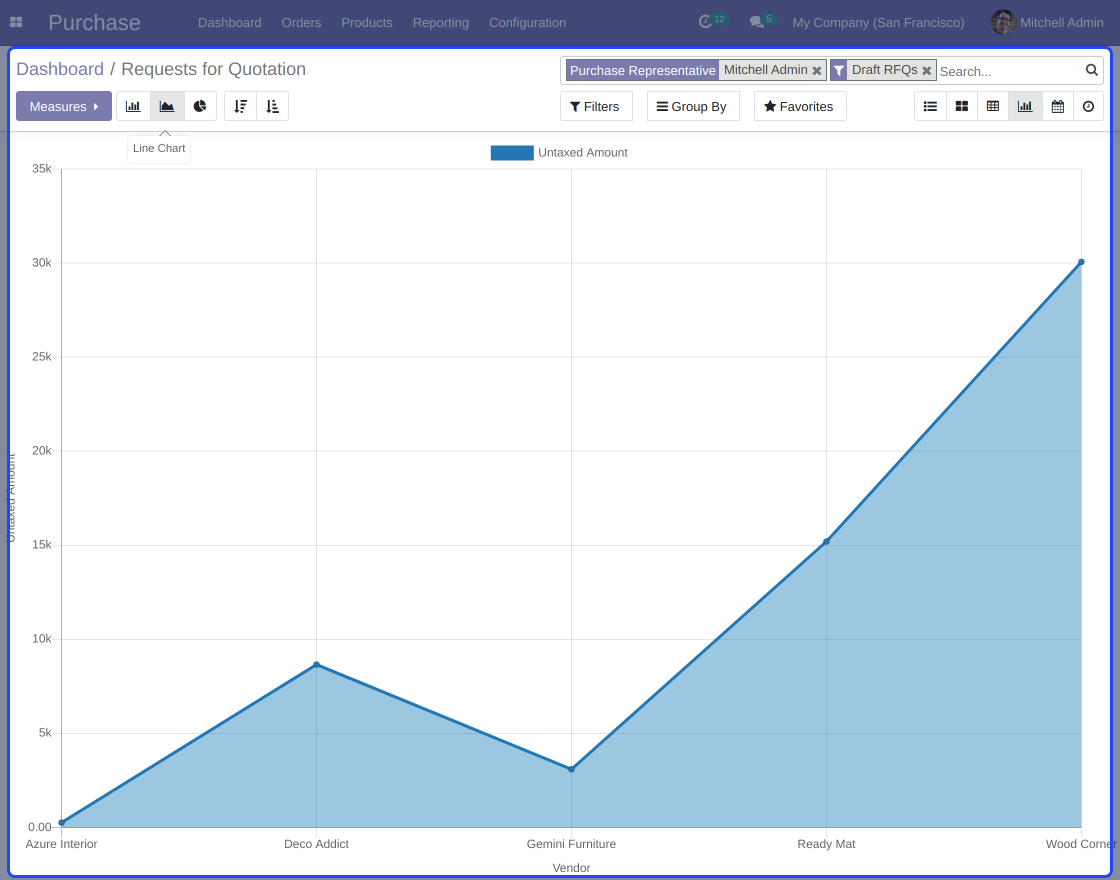
Task: Go back via Dashboard breadcrumb
Action: (x=60, y=69)
